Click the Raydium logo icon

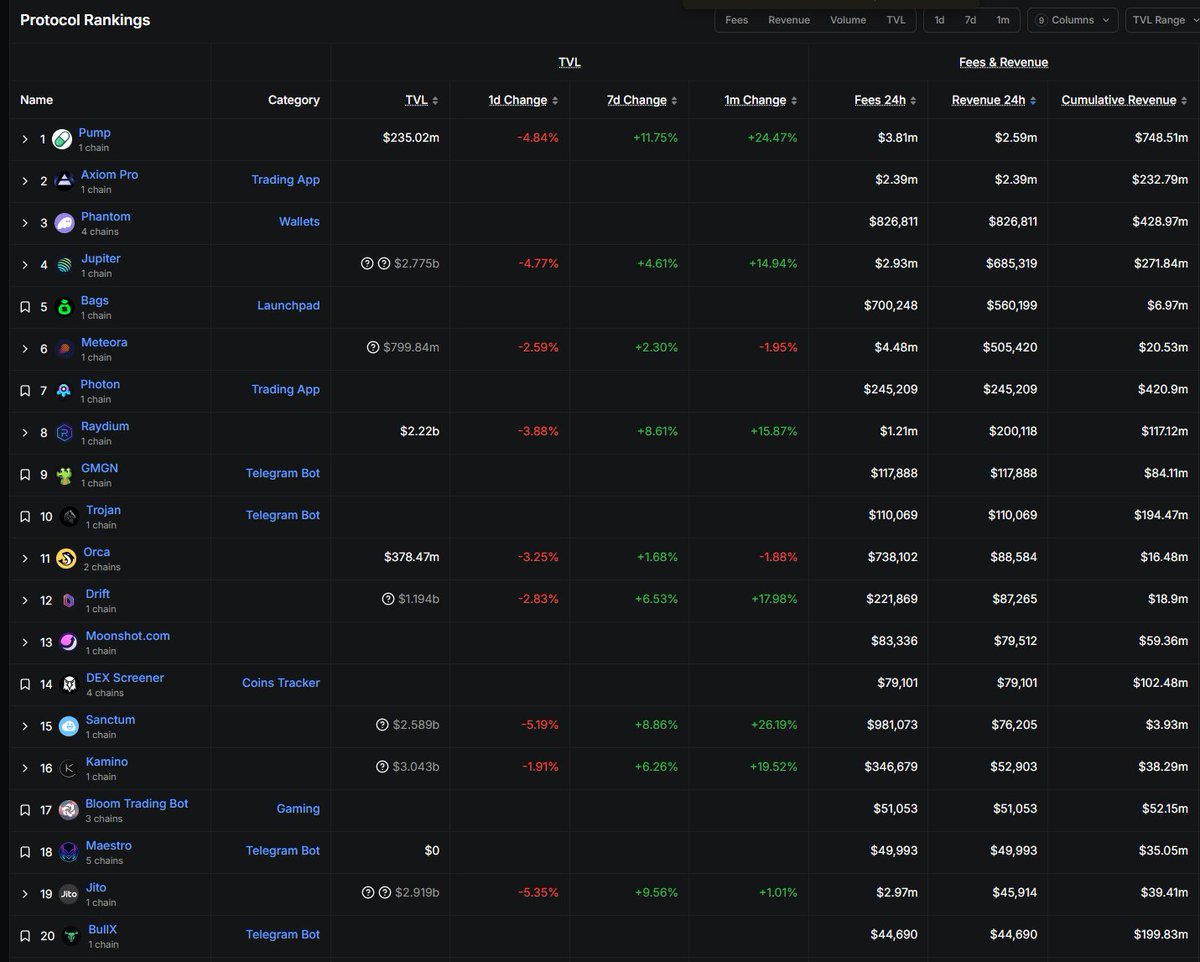[64, 433]
